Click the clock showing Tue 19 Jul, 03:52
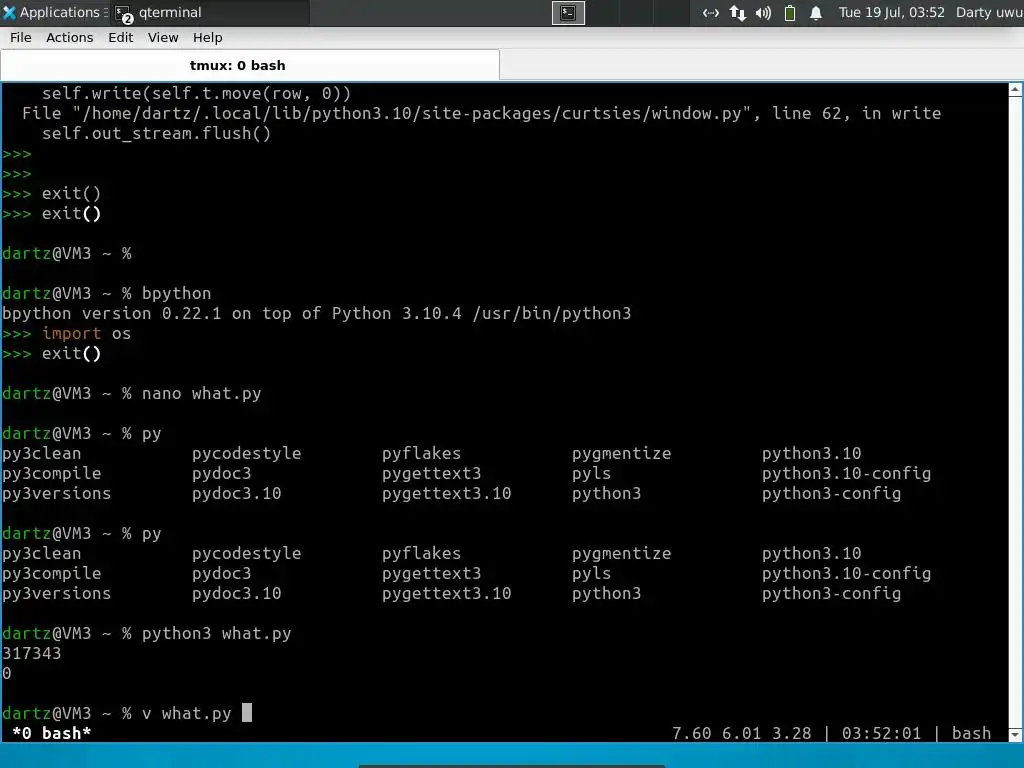 [x=891, y=12]
